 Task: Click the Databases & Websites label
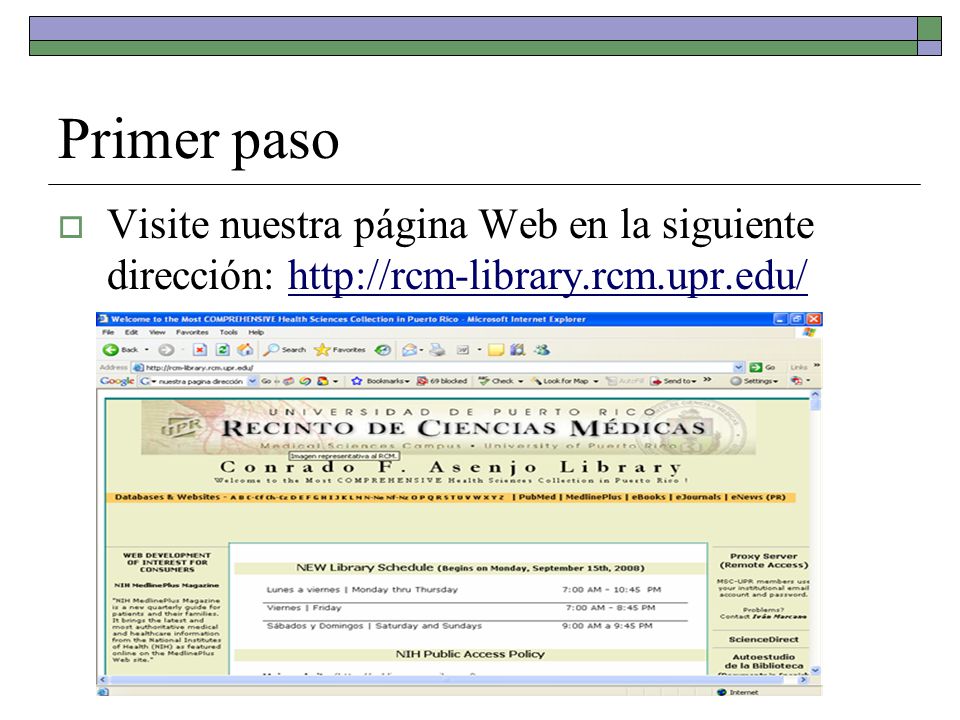(x=167, y=497)
